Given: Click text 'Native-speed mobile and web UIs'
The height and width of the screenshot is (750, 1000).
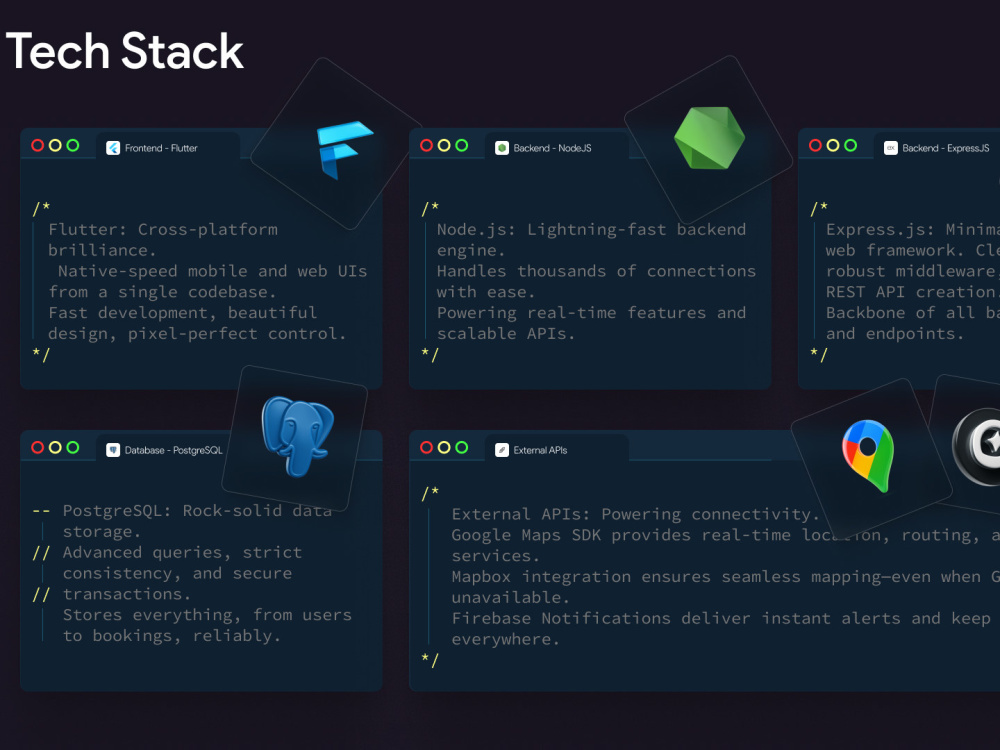Looking at the screenshot, I should coord(212,271).
